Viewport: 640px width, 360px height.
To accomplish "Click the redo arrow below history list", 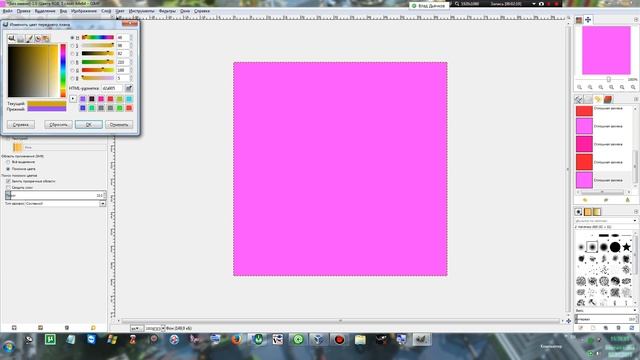I will pos(606,200).
